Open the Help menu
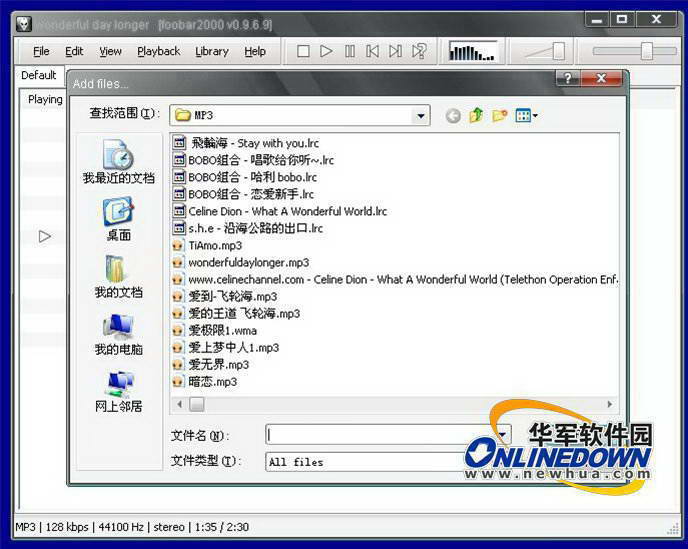The width and height of the screenshot is (688, 549). [255, 51]
